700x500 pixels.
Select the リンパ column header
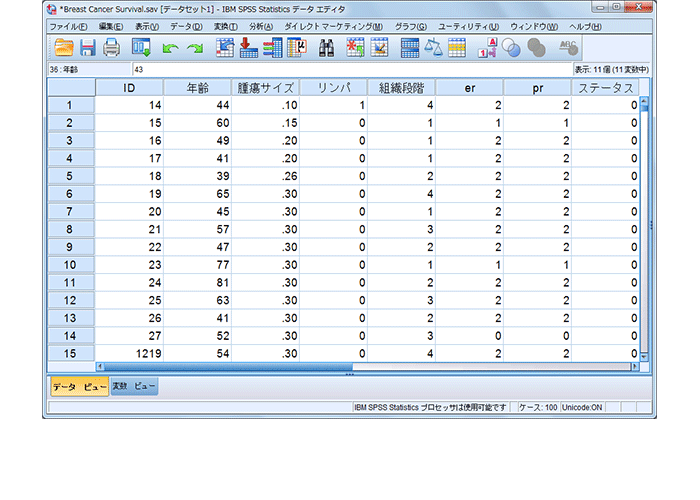333,88
